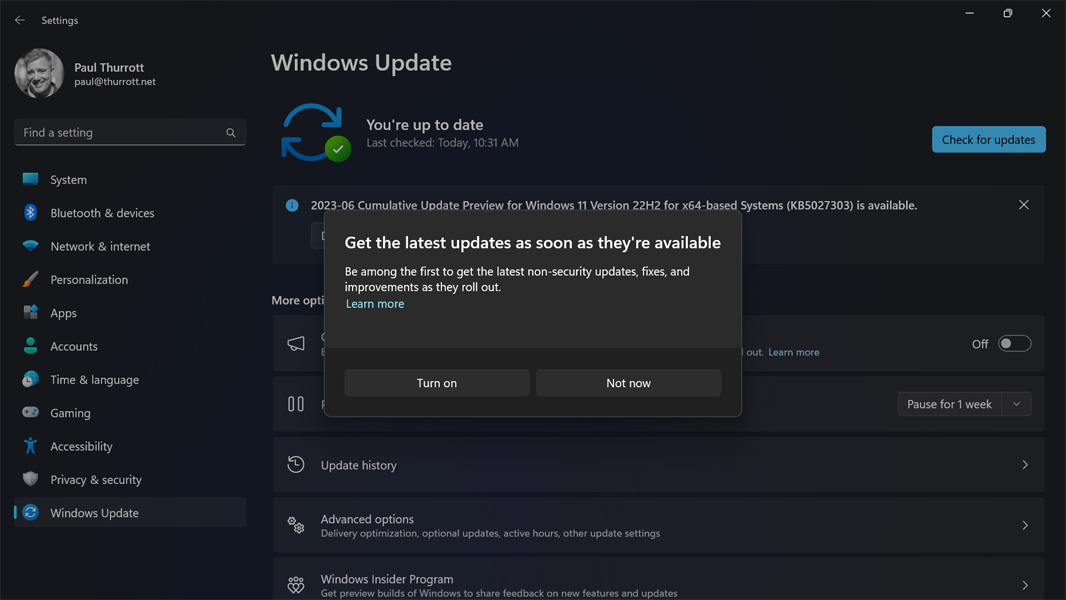Expand Advanced options chevron
1066x600 pixels.
(1025, 525)
